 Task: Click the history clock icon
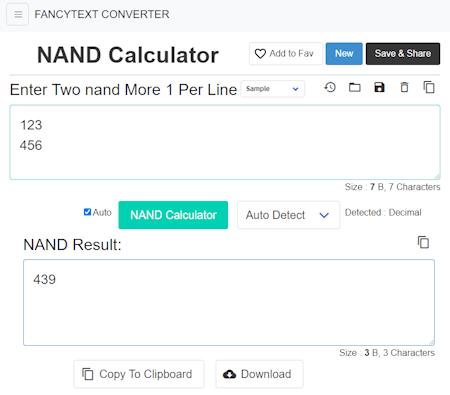[330, 88]
